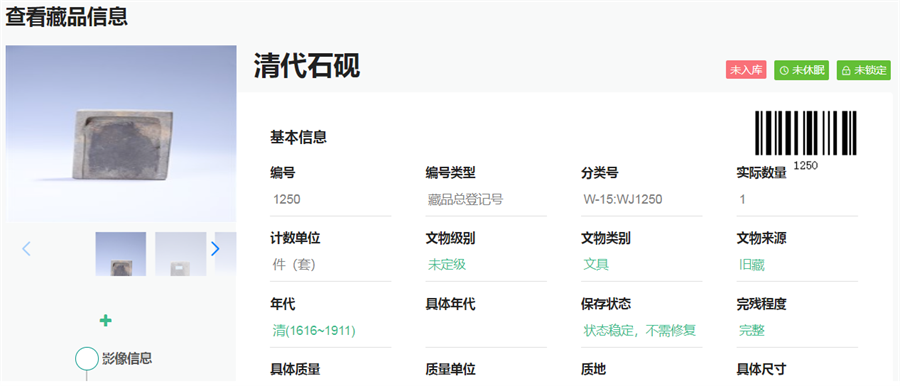Click the 查看藏品信息 page heading
Image resolution: width=900 pixels, height=386 pixels.
(67, 16)
